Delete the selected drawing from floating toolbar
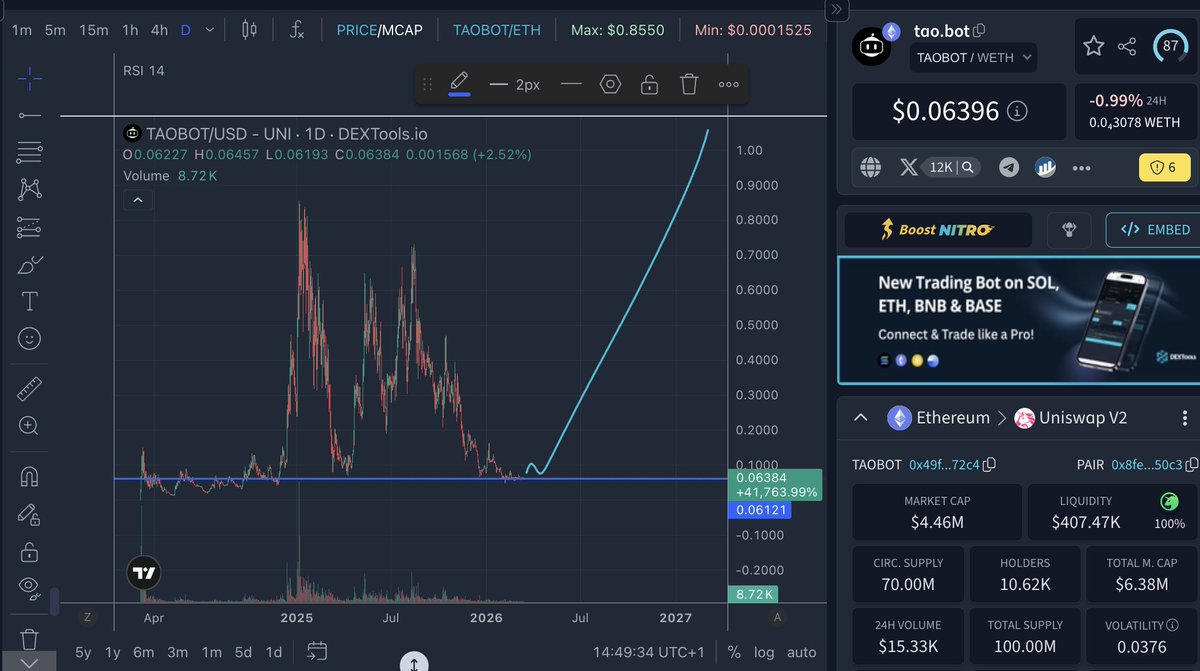Screen dimensions: 1200x671 689,84
